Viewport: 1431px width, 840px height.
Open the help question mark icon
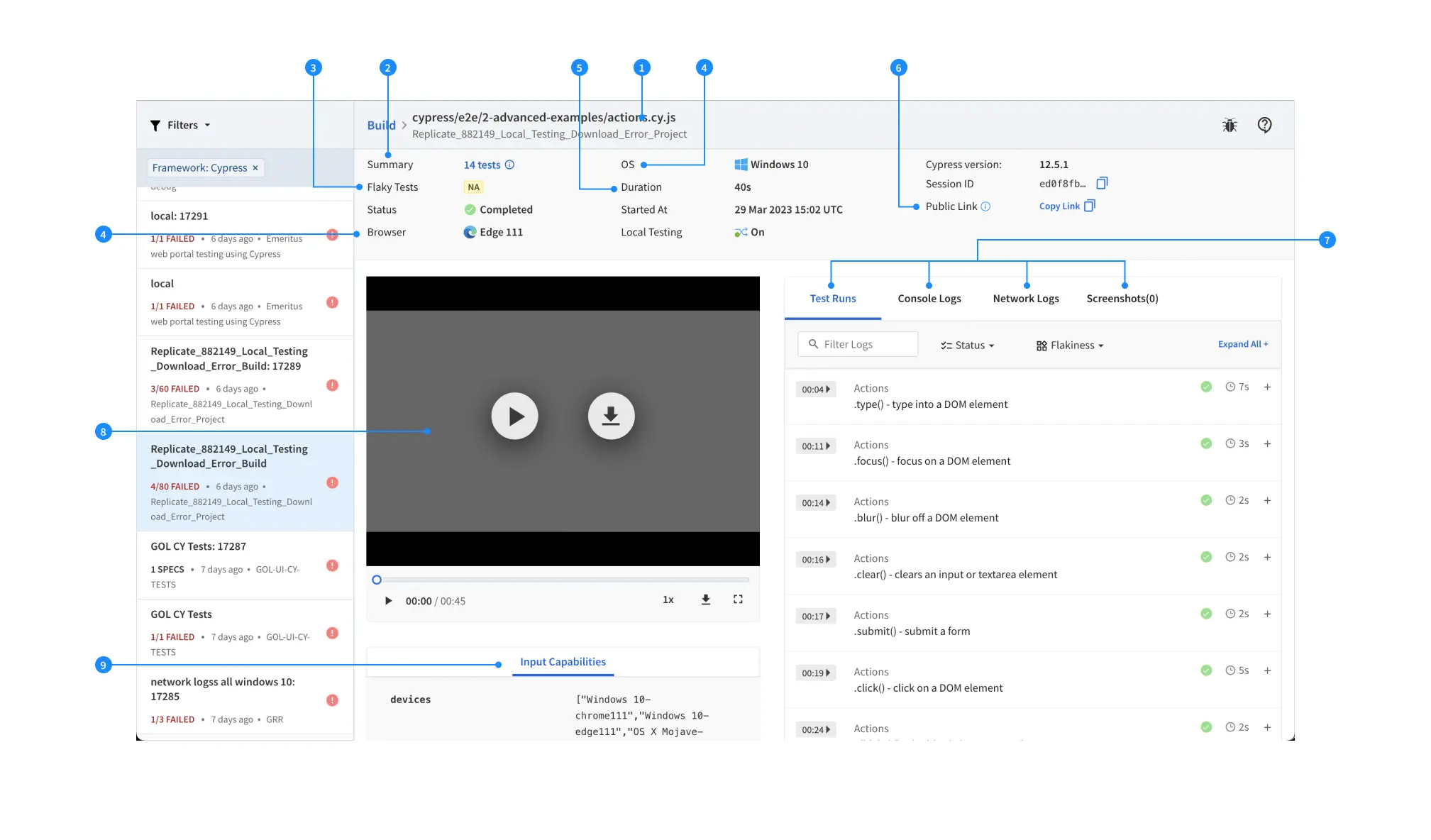(1264, 126)
